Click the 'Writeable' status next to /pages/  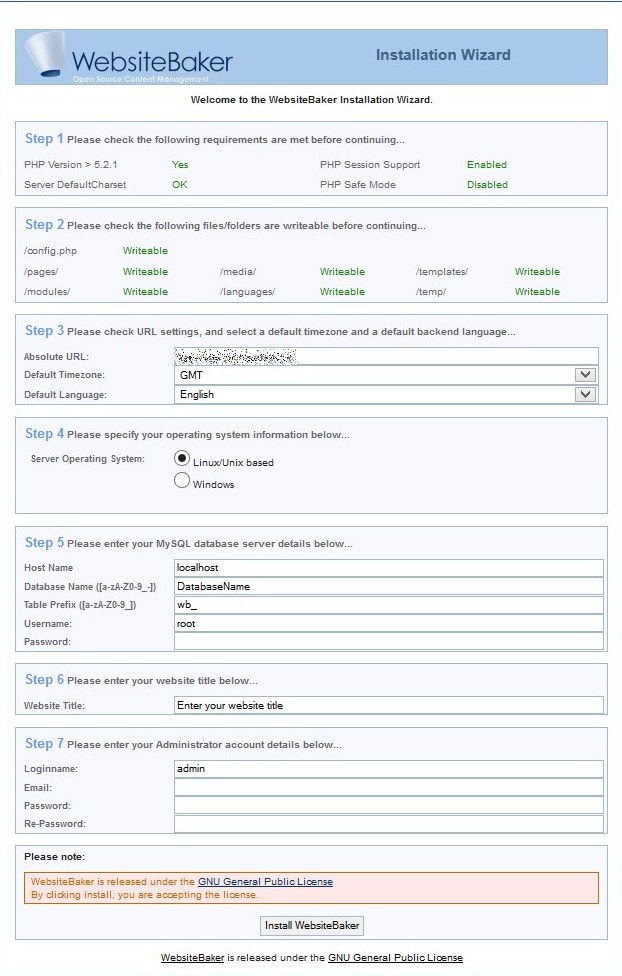pyautogui.click(x=145, y=271)
